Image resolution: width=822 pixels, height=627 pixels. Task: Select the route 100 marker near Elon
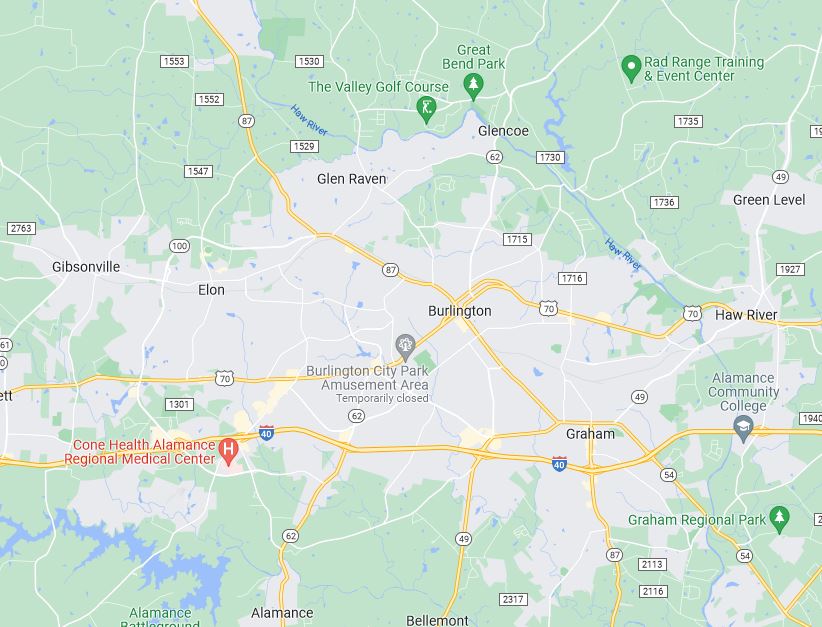point(179,246)
